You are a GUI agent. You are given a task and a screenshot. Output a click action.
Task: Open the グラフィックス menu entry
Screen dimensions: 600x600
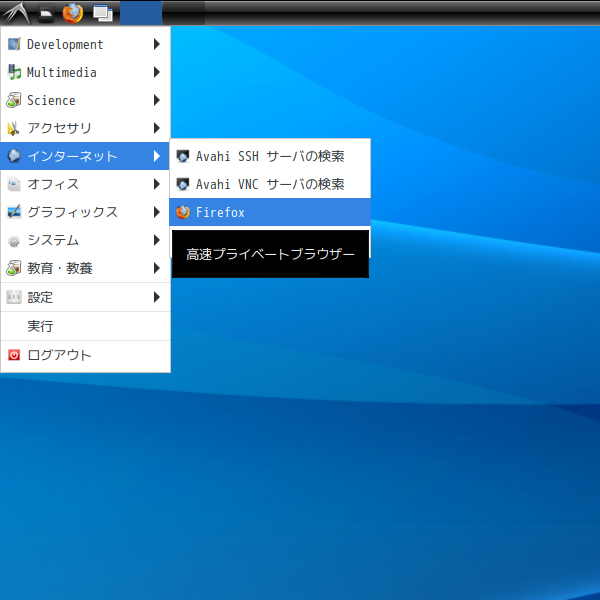point(85,212)
